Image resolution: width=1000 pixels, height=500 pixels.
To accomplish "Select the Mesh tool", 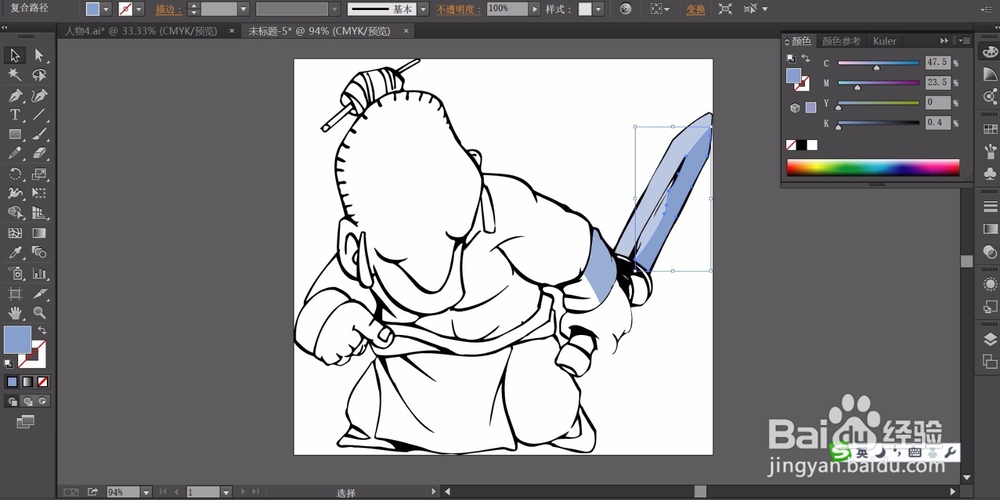I will 15,233.
